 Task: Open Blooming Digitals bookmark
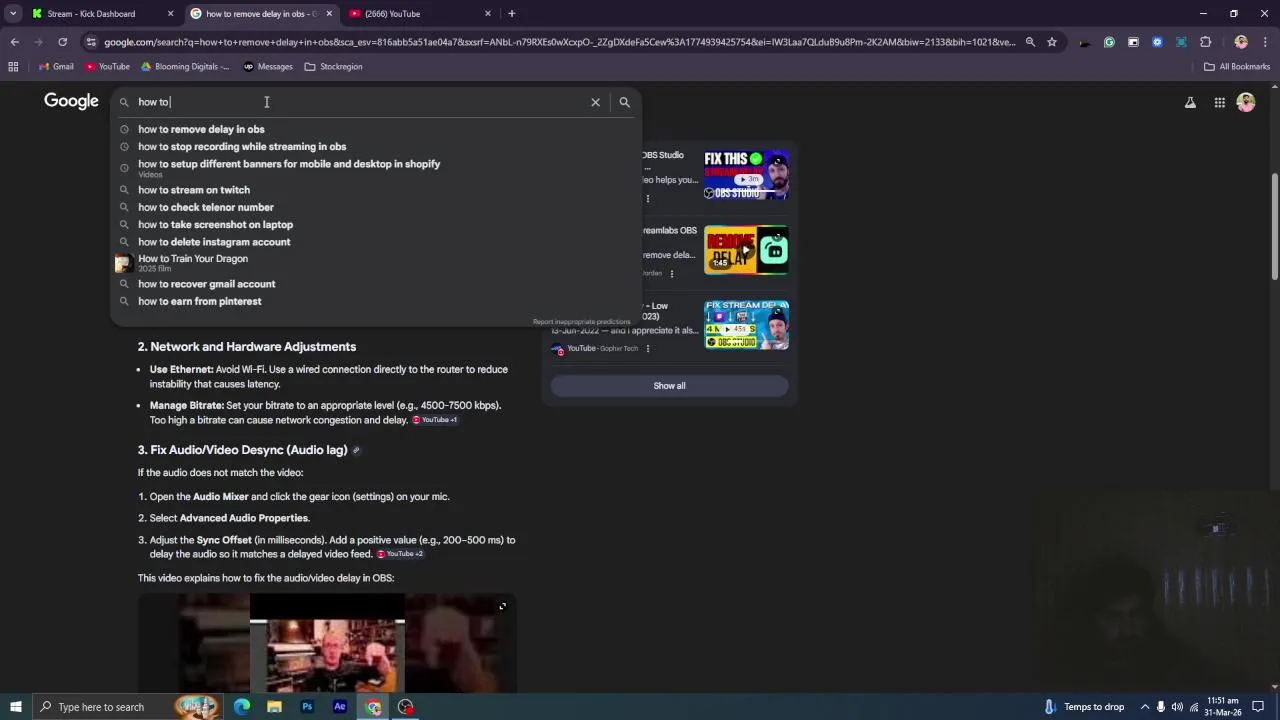pos(185,67)
